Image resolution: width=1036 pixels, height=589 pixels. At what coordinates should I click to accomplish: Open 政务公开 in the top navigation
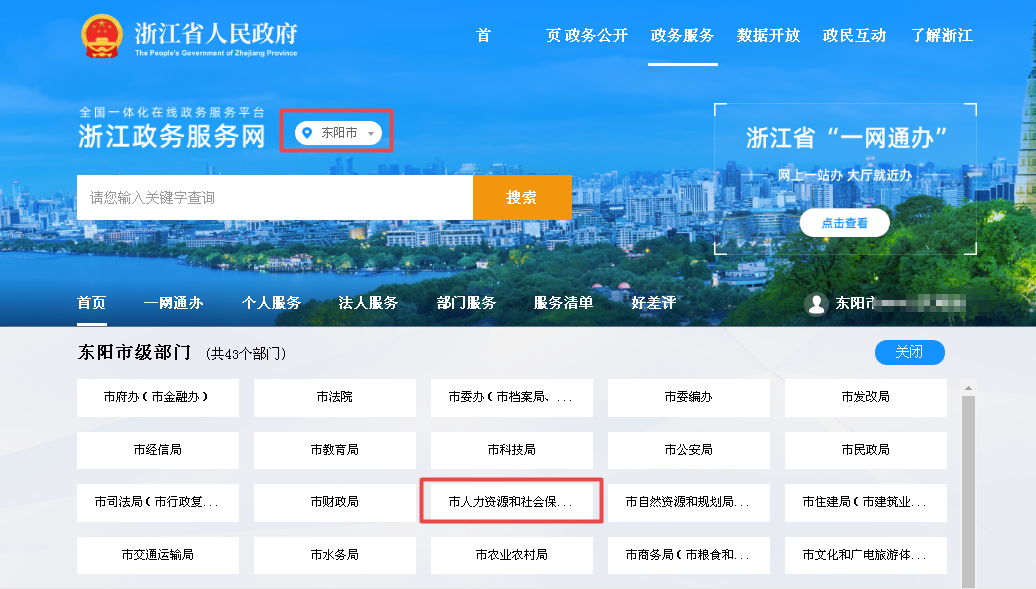click(596, 35)
